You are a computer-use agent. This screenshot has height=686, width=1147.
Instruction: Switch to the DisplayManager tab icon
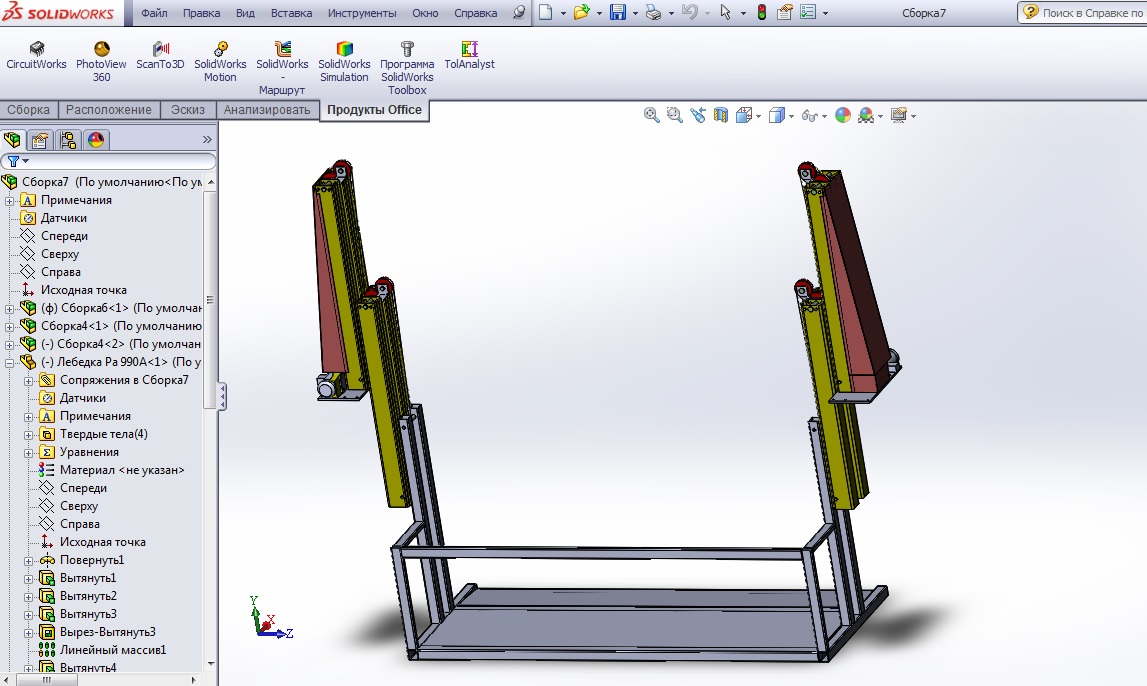pos(96,140)
